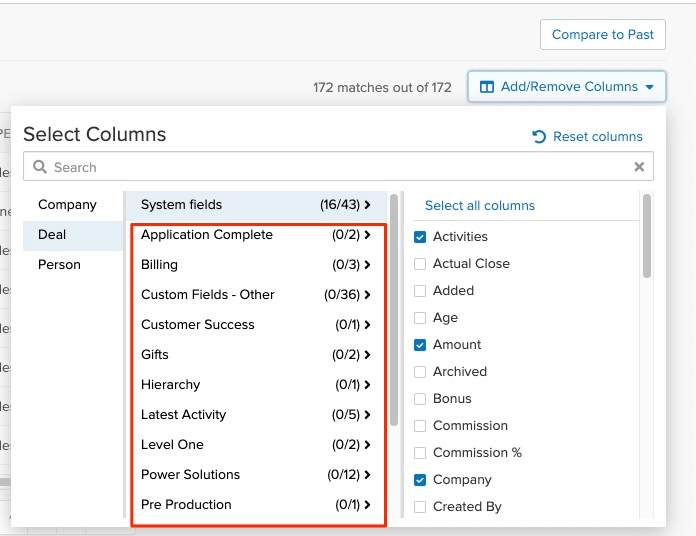Uncheck the Activities column checkbox
The height and width of the screenshot is (536, 696).
[x=420, y=237]
